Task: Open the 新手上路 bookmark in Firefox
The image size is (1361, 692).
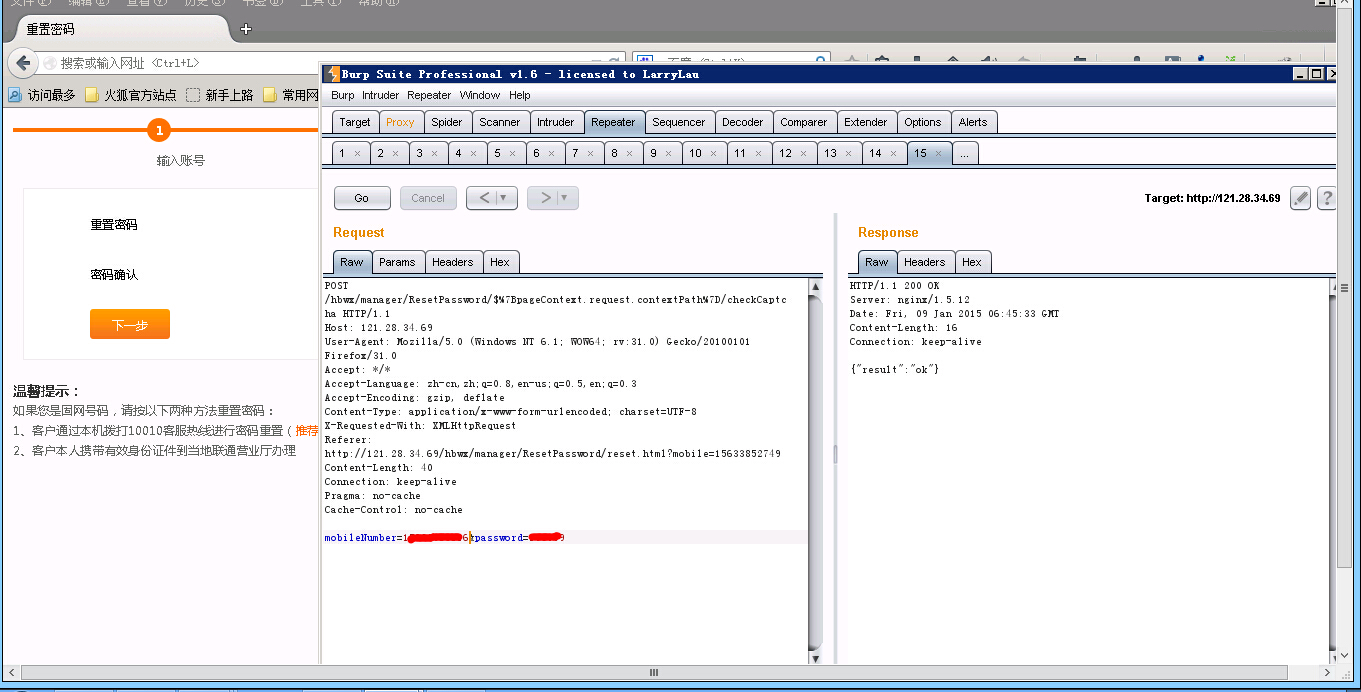Action: [219, 95]
